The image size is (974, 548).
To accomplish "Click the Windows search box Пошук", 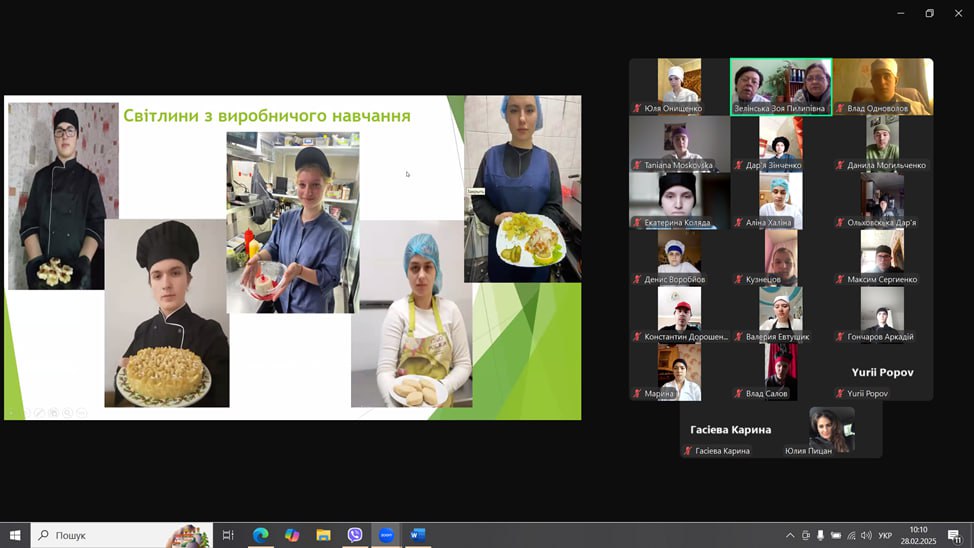I will click(x=120, y=535).
